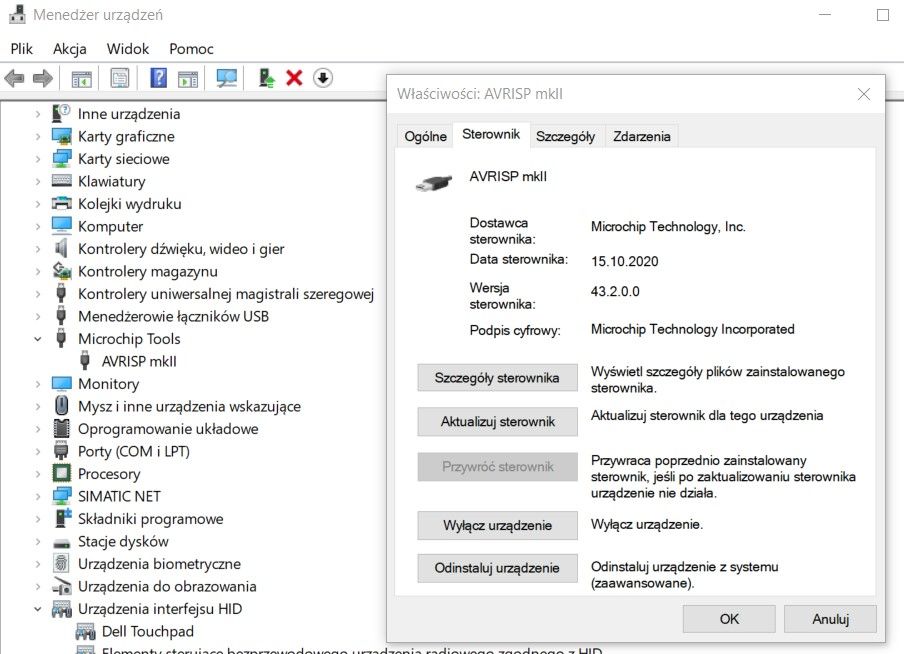Switch to the Zdarzenia tab
This screenshot has height=654, width=904.
pyautogui.click(x=642, y=137)
